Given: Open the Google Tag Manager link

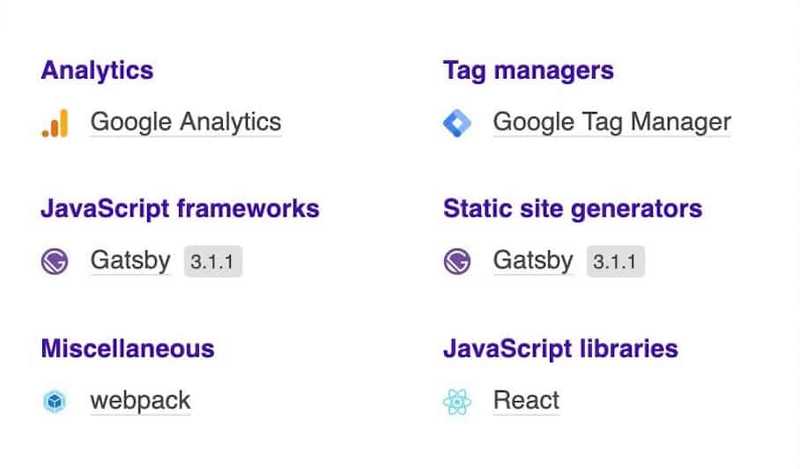Looking at the screenshot, I should 611,122.
